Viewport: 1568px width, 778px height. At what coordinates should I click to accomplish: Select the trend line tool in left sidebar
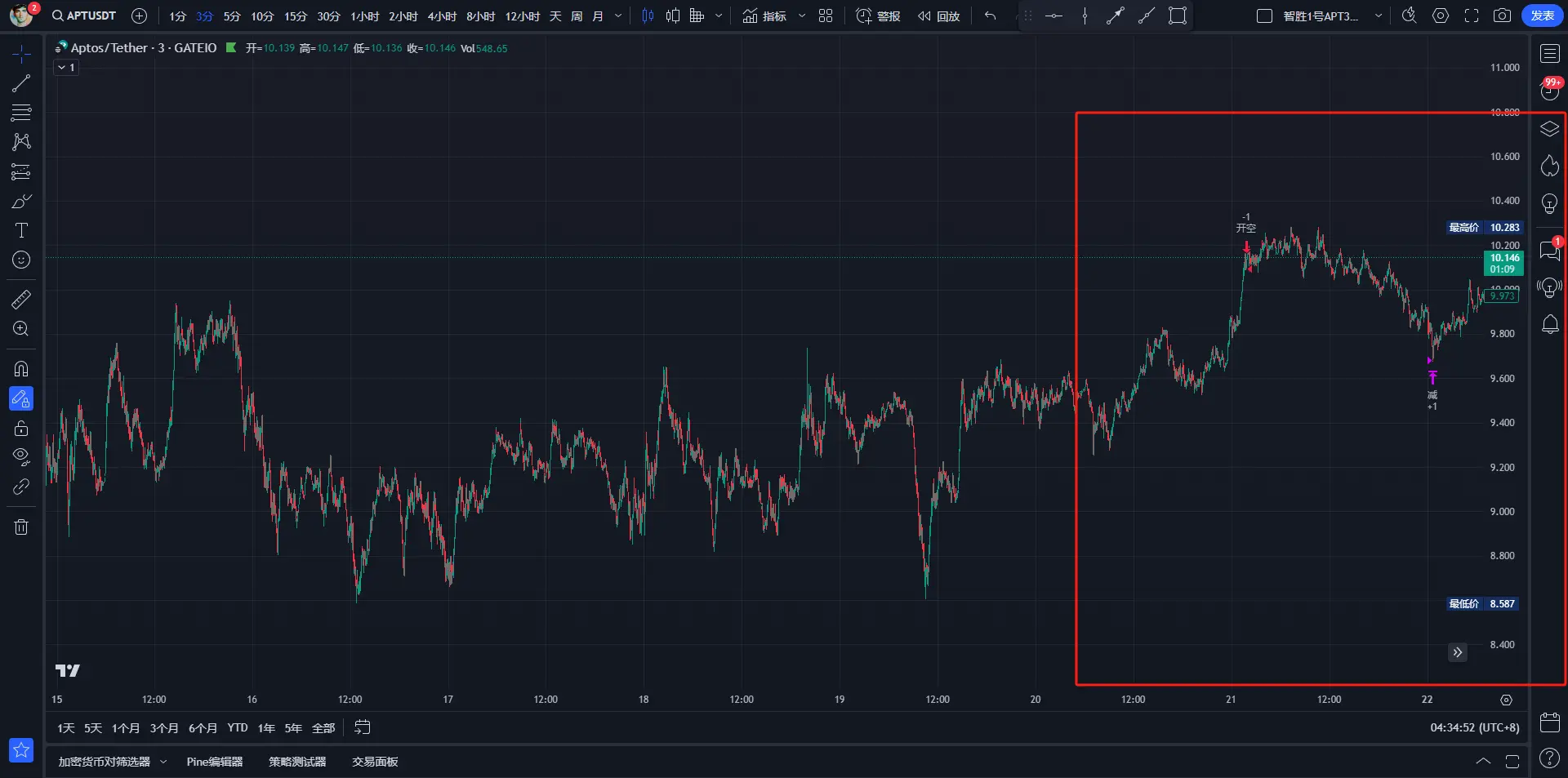(21, 83)
